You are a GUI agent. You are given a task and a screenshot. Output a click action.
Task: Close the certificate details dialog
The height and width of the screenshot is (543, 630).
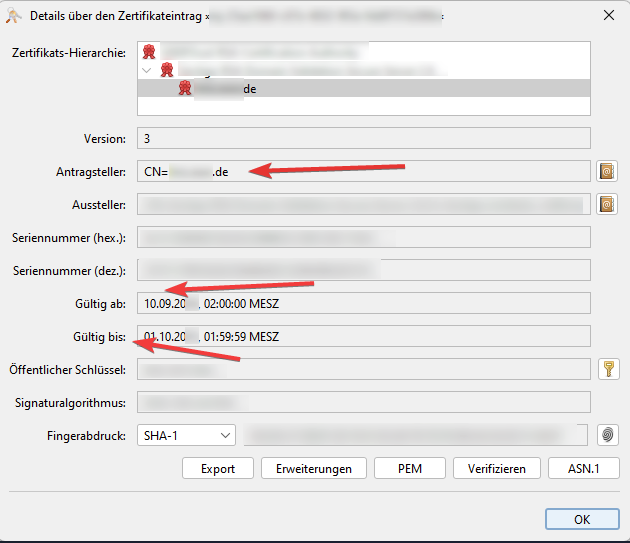(x=608, y=15)
